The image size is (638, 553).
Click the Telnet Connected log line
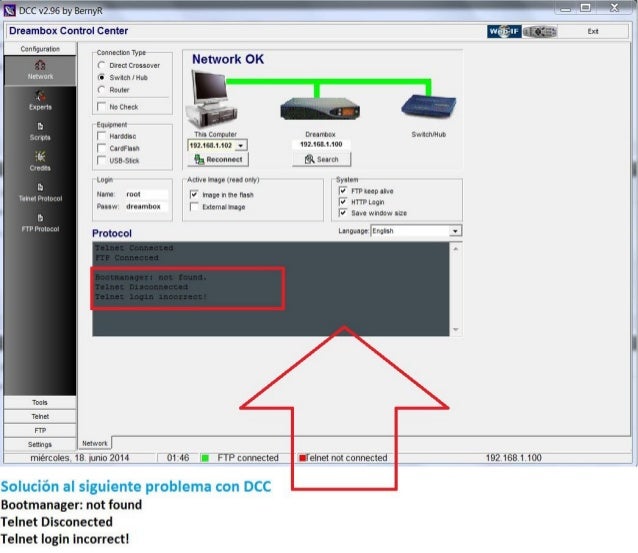click(134, 248)
